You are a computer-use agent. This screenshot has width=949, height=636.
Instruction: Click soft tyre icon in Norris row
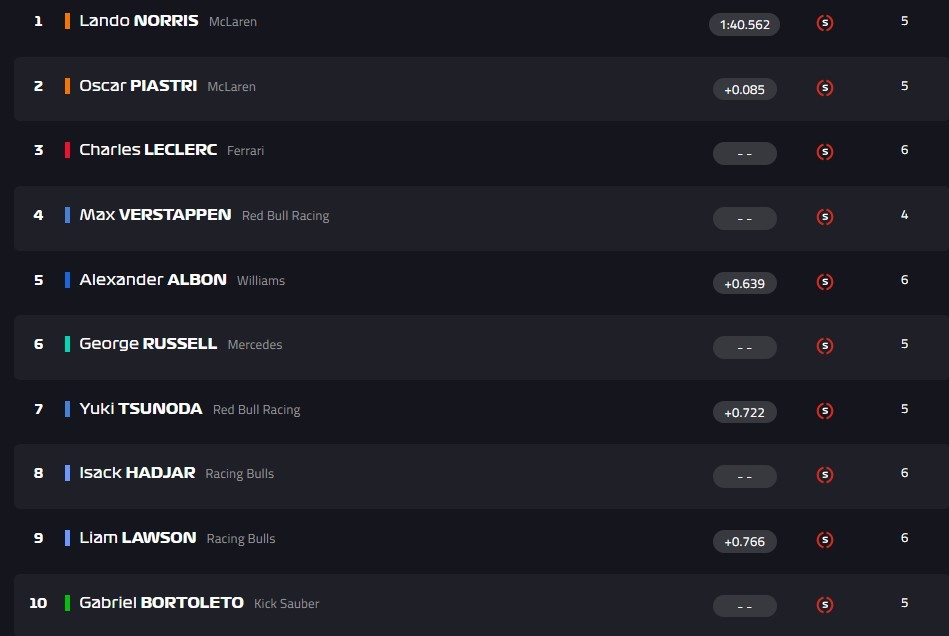tap(825, 23)
